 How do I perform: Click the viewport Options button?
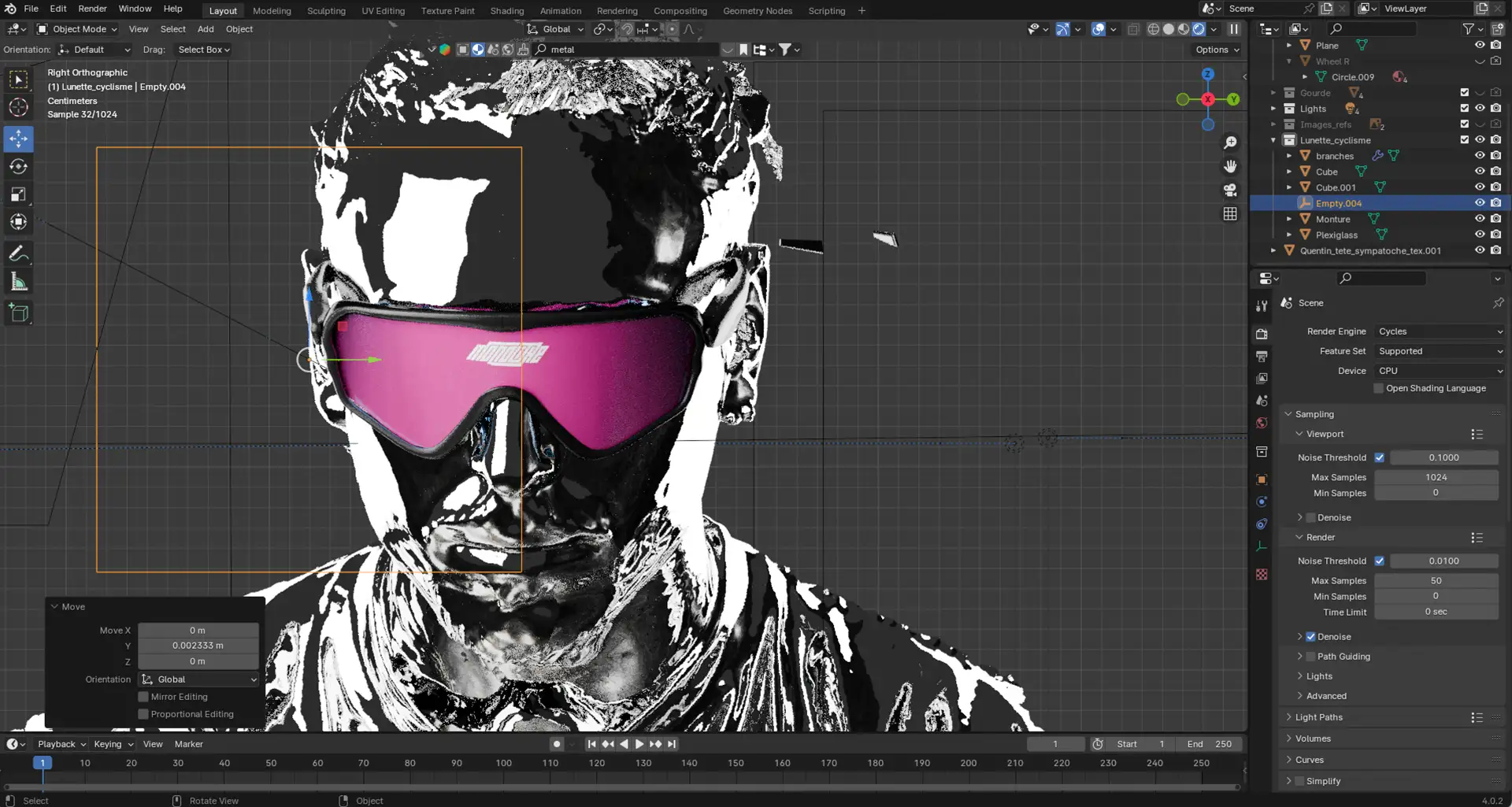(1217, 50)
